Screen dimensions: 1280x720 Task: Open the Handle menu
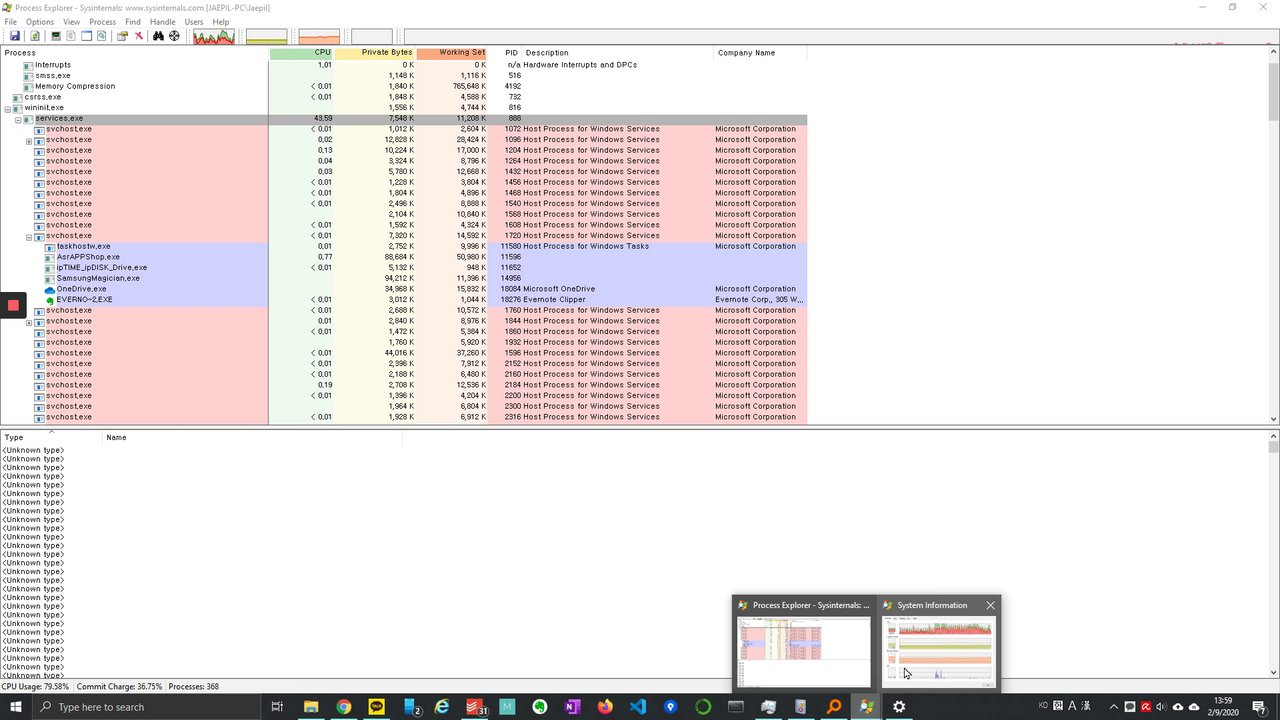tap(162, 22)
